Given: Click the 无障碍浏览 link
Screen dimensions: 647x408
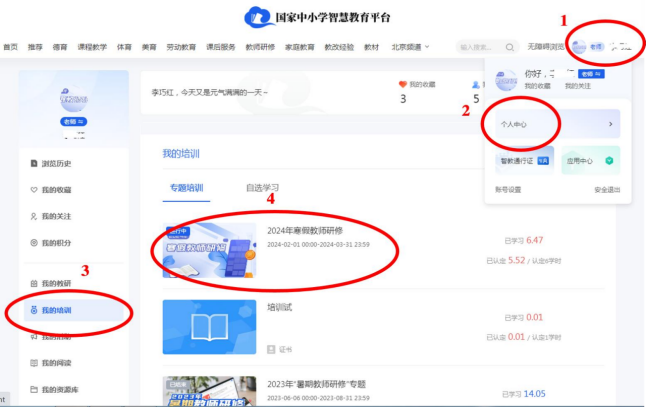Looking at the screenshot, I should (545, 47).
